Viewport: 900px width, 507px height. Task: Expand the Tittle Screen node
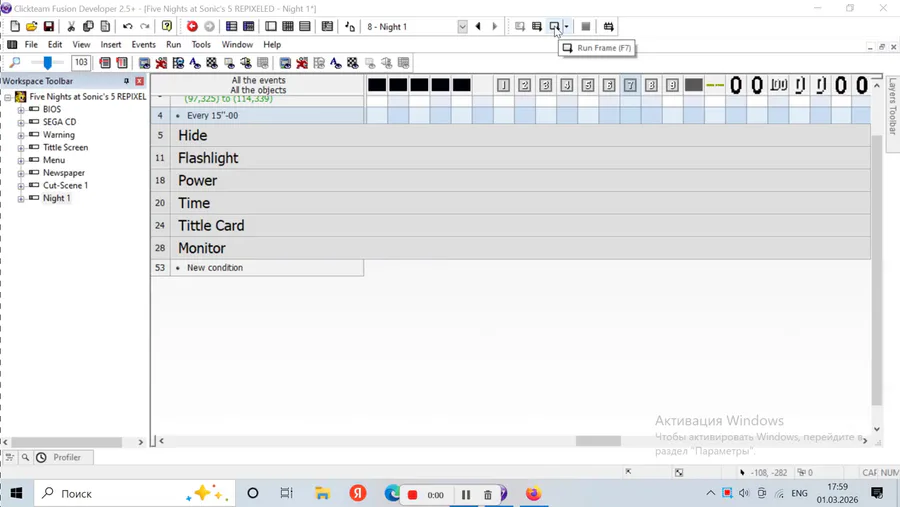click(21, 148)
